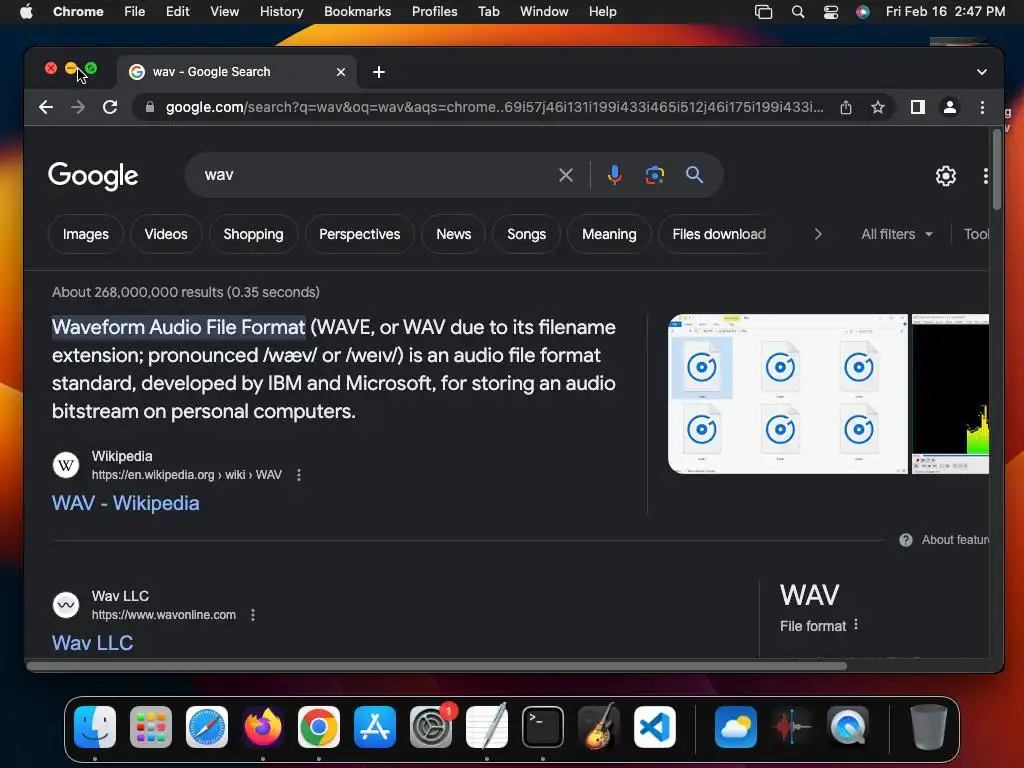The width and height of the screenshot is (1024, 768).
Task: Open more options beside File format
Action: pos(856,624)
